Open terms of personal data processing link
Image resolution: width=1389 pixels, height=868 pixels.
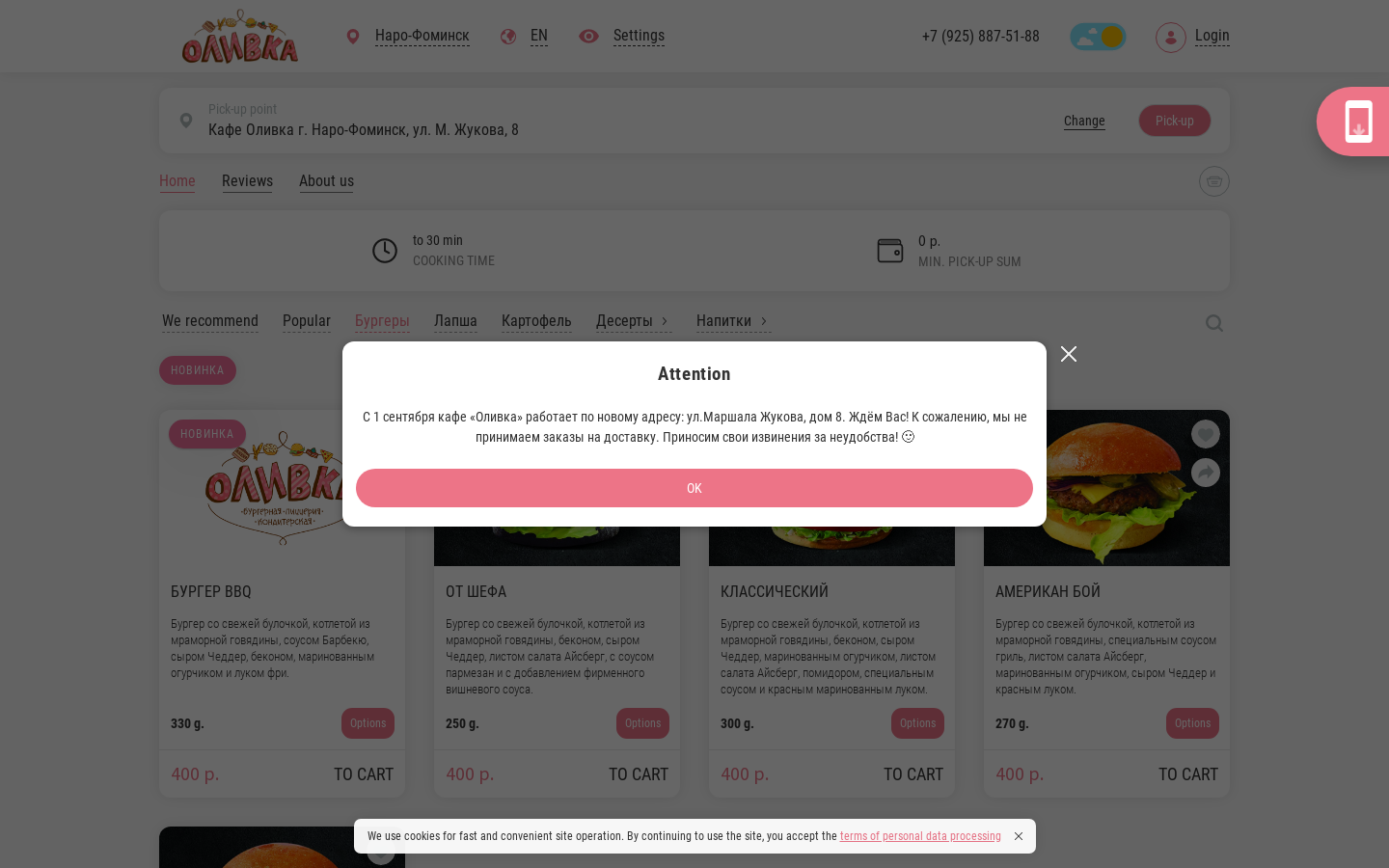pyautogui.click(x=920, y=836)
